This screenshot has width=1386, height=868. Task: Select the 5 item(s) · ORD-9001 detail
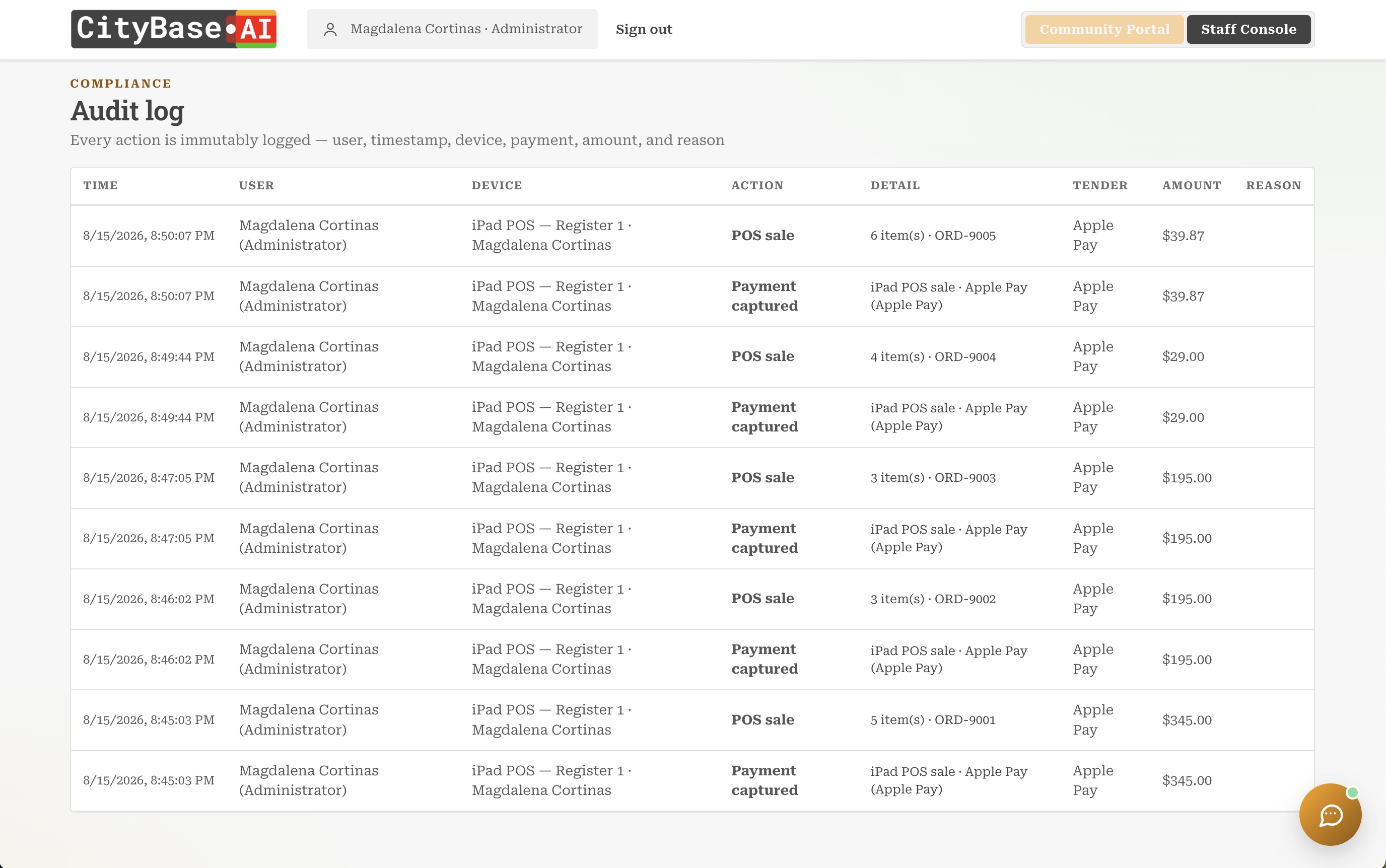pos(933,720)
